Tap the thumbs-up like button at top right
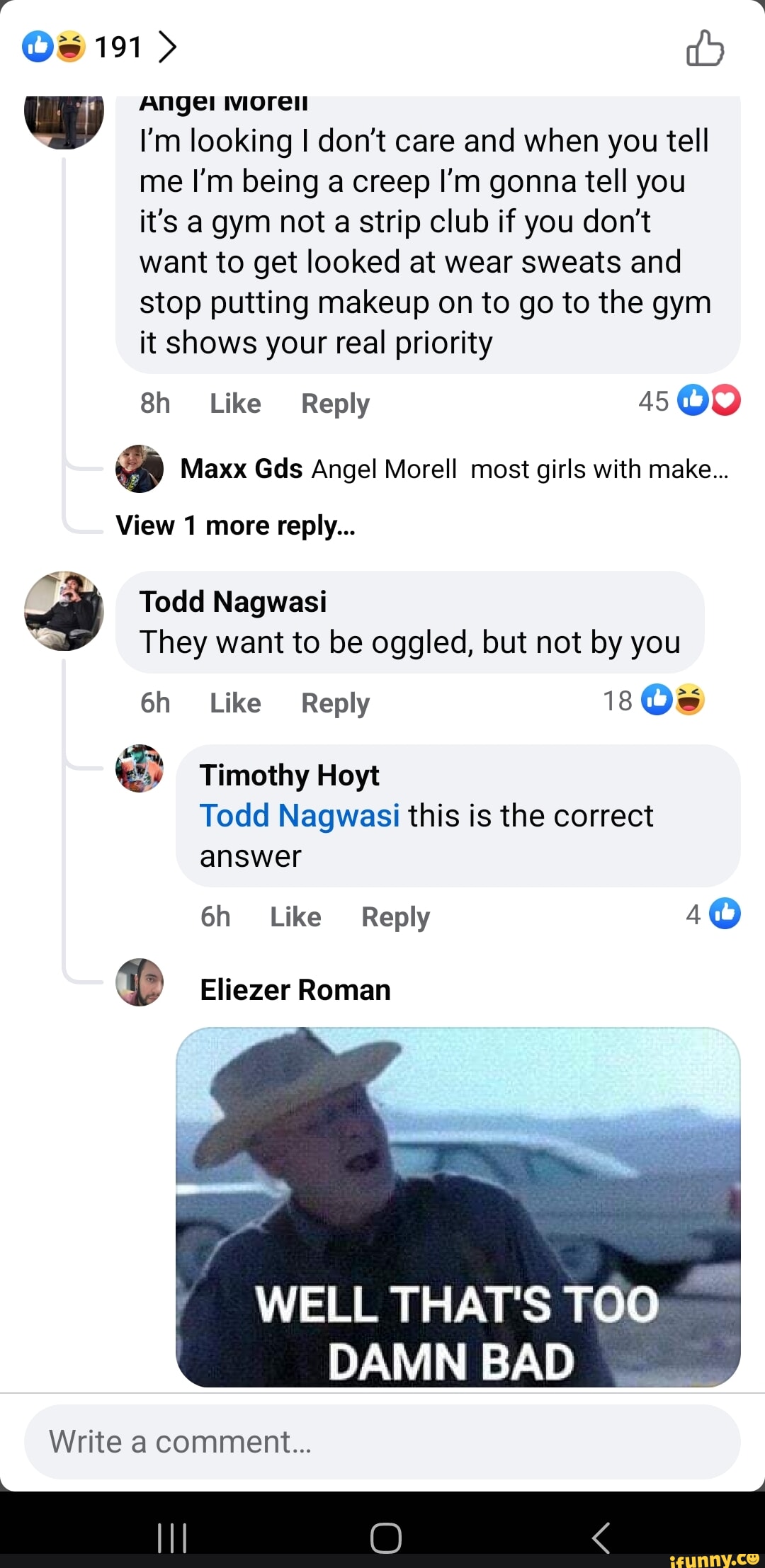Viewport: 765px width, 1568px height. coord(705,48)
